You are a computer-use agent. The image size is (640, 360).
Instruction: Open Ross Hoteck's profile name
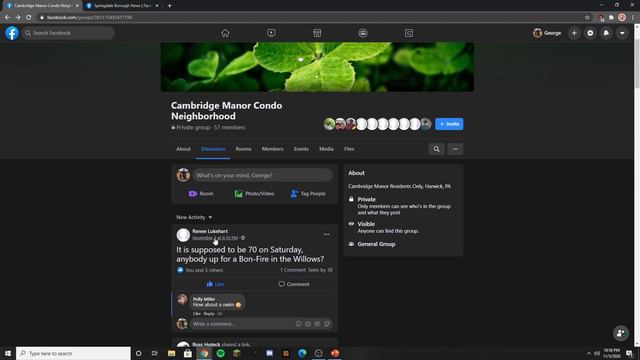tap(206, 344)
